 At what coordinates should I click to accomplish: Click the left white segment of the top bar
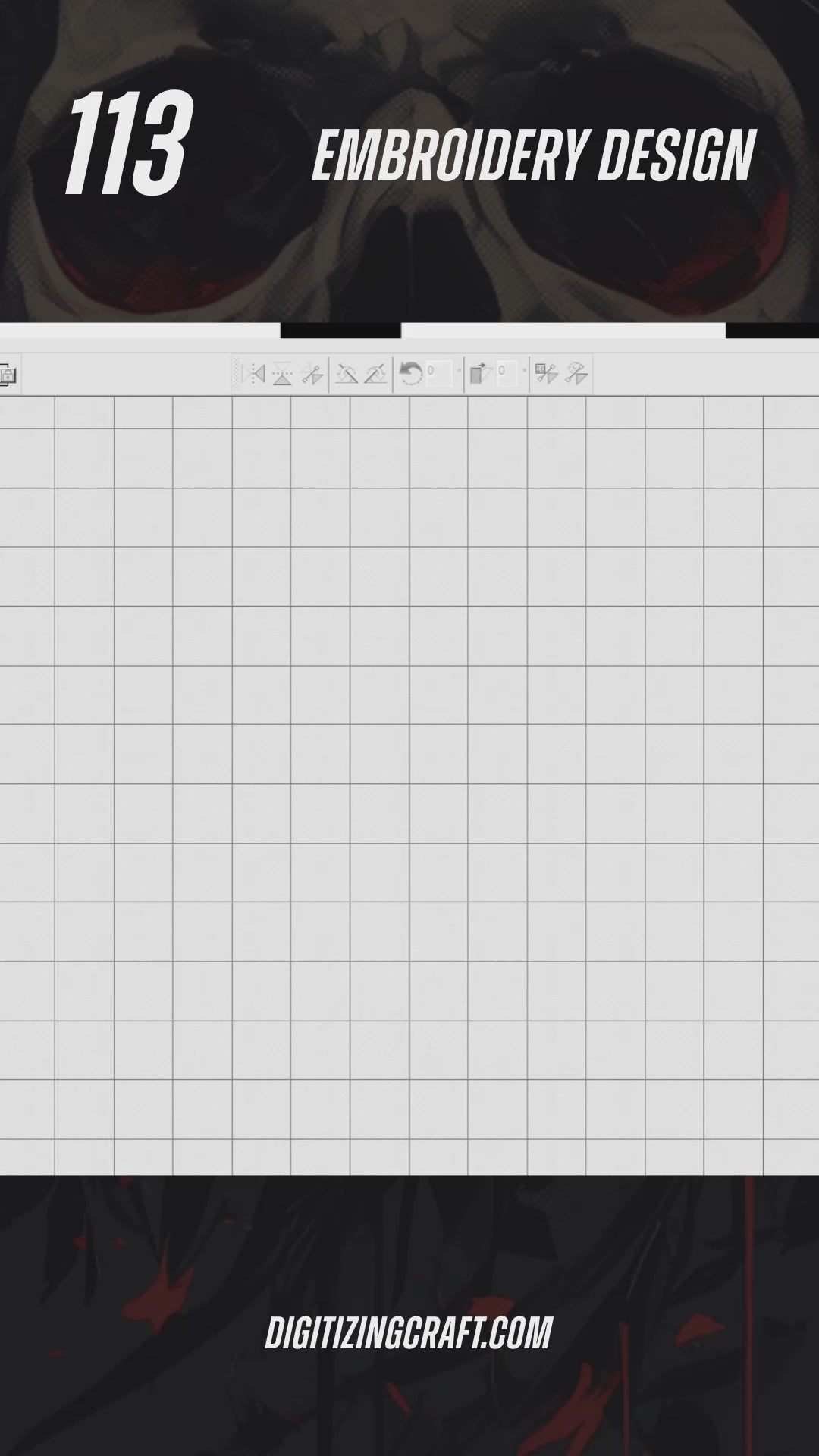pos(140,331)
